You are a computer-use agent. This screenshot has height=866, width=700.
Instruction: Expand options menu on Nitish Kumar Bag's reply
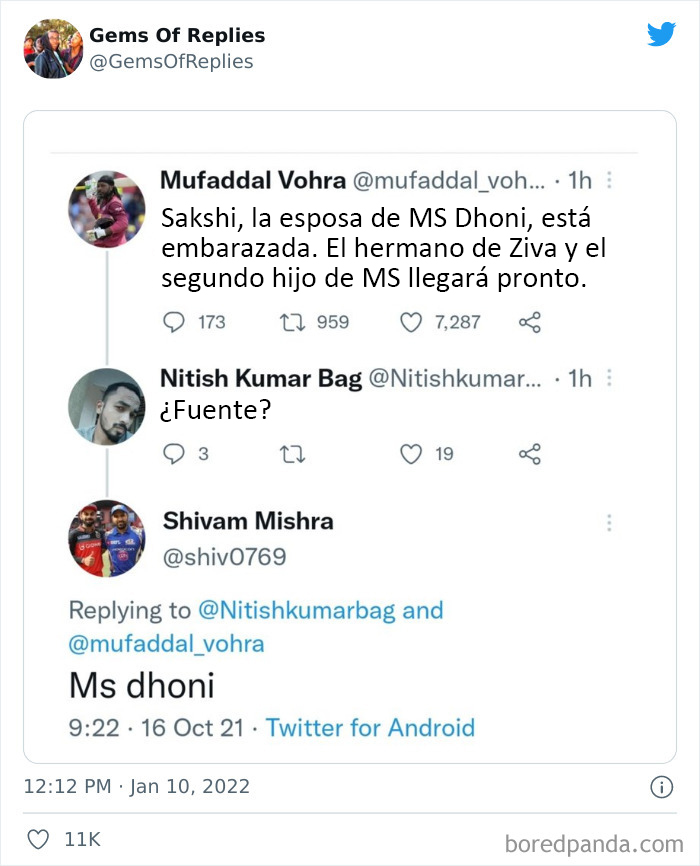click(x=607, y=378)
